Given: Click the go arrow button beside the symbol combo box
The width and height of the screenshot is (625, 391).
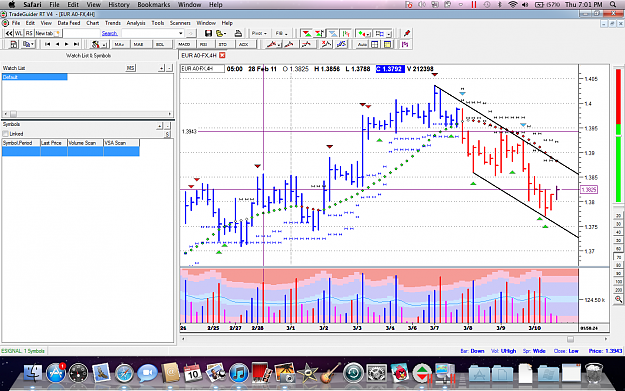Looking at the screenshot, I should point(191,33).
